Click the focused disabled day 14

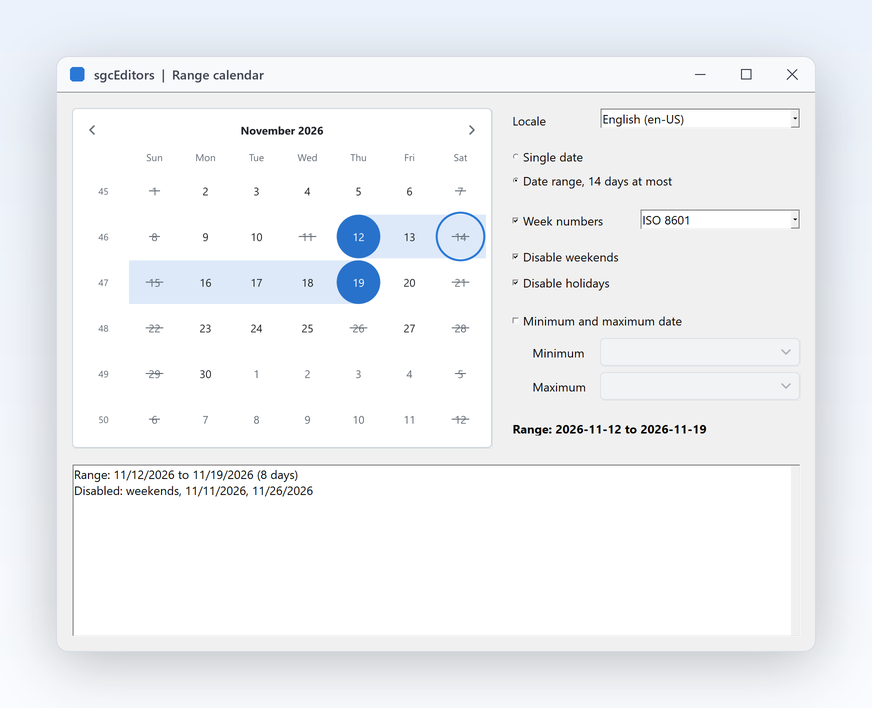pyautogui.click(x=460, y=237)
